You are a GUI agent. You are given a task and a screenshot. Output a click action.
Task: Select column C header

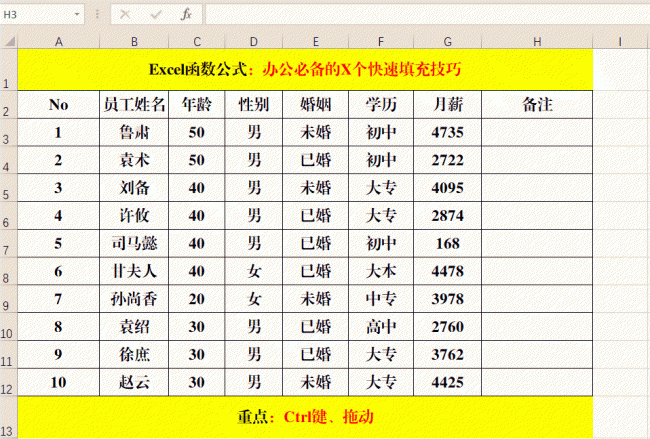(x=197, y=41)
